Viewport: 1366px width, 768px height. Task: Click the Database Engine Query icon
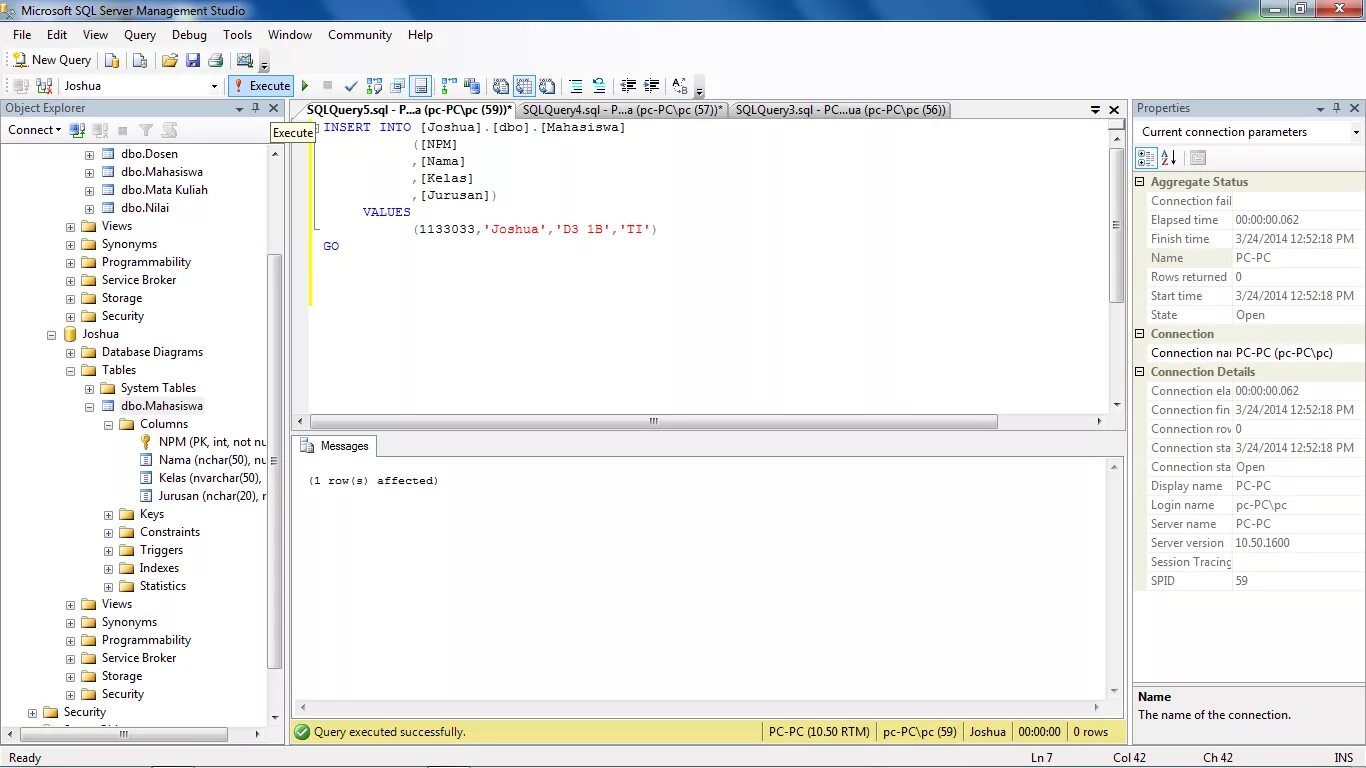point(112,60)
